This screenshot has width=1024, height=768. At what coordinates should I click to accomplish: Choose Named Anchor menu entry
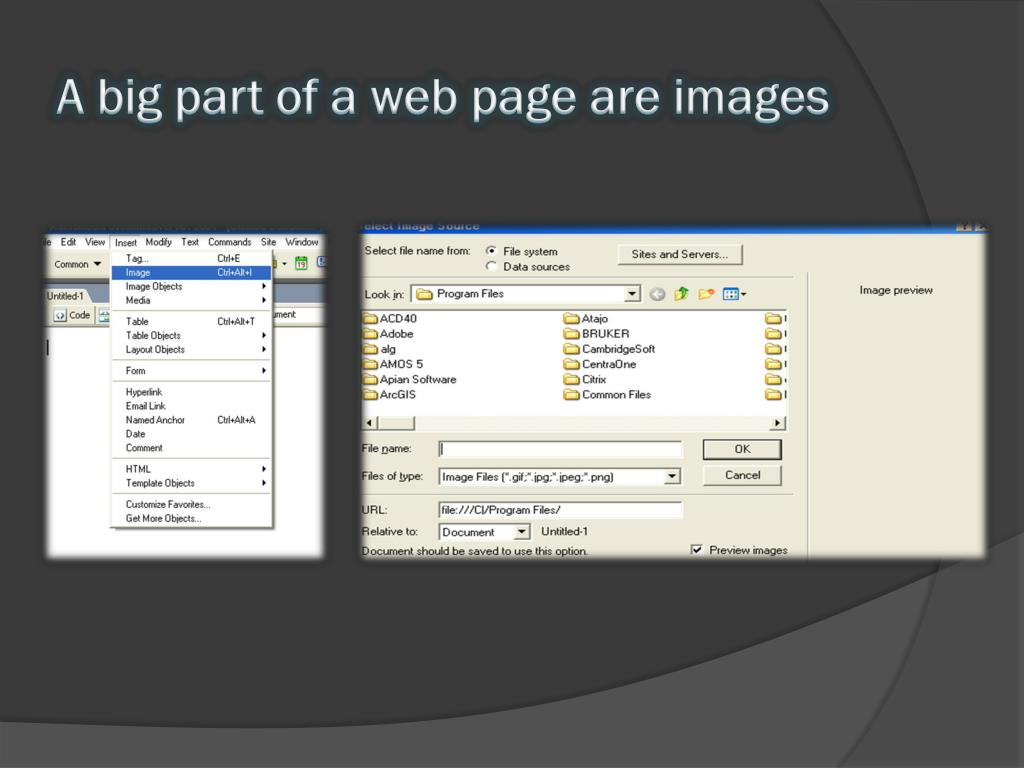click(x=191, y=420)
